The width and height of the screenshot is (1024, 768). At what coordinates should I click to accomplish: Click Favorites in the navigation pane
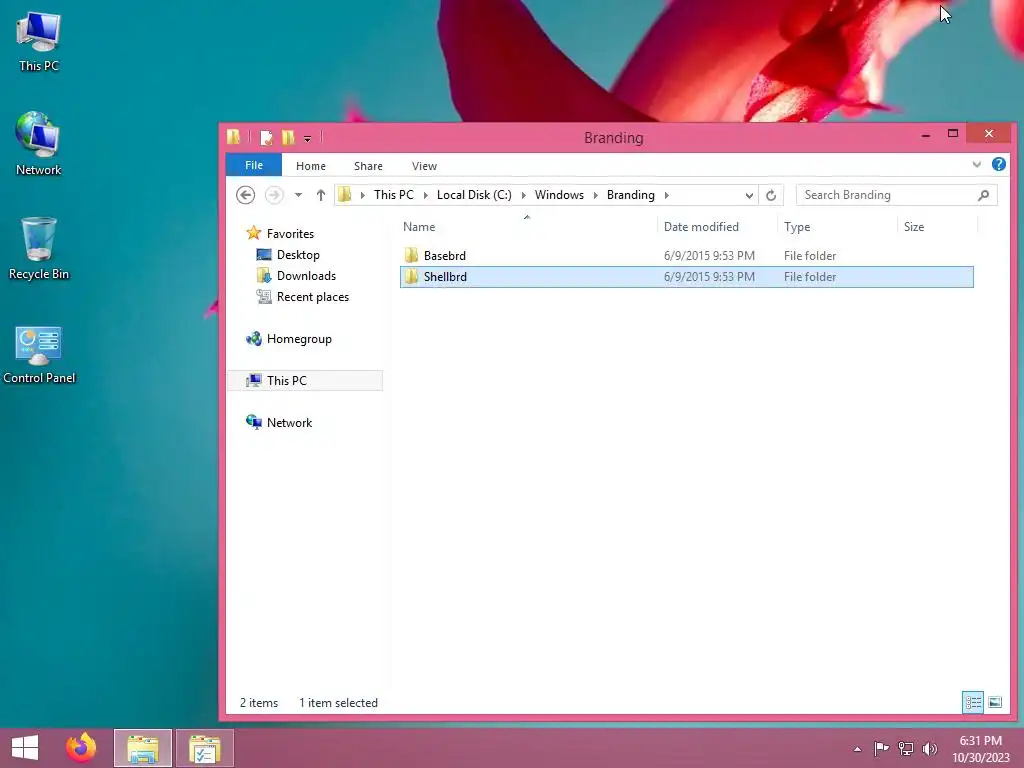pos(290,234)
